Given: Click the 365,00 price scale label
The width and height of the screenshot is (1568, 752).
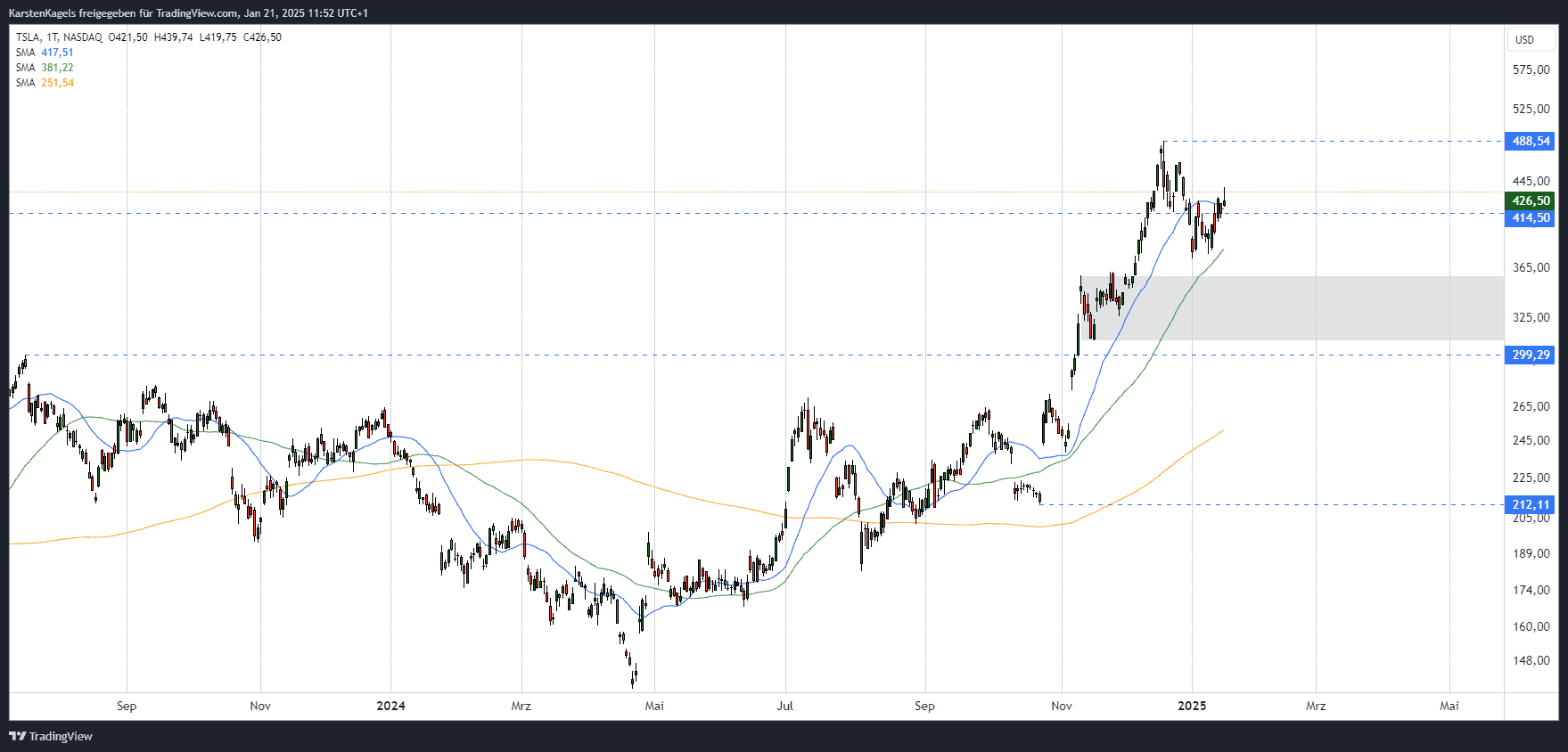Looking at the screenshot, I should pos(1531,267).
